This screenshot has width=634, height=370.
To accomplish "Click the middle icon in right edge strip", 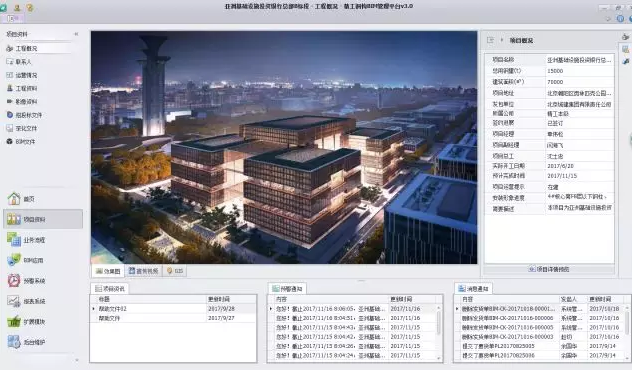I will pos(626,49).
